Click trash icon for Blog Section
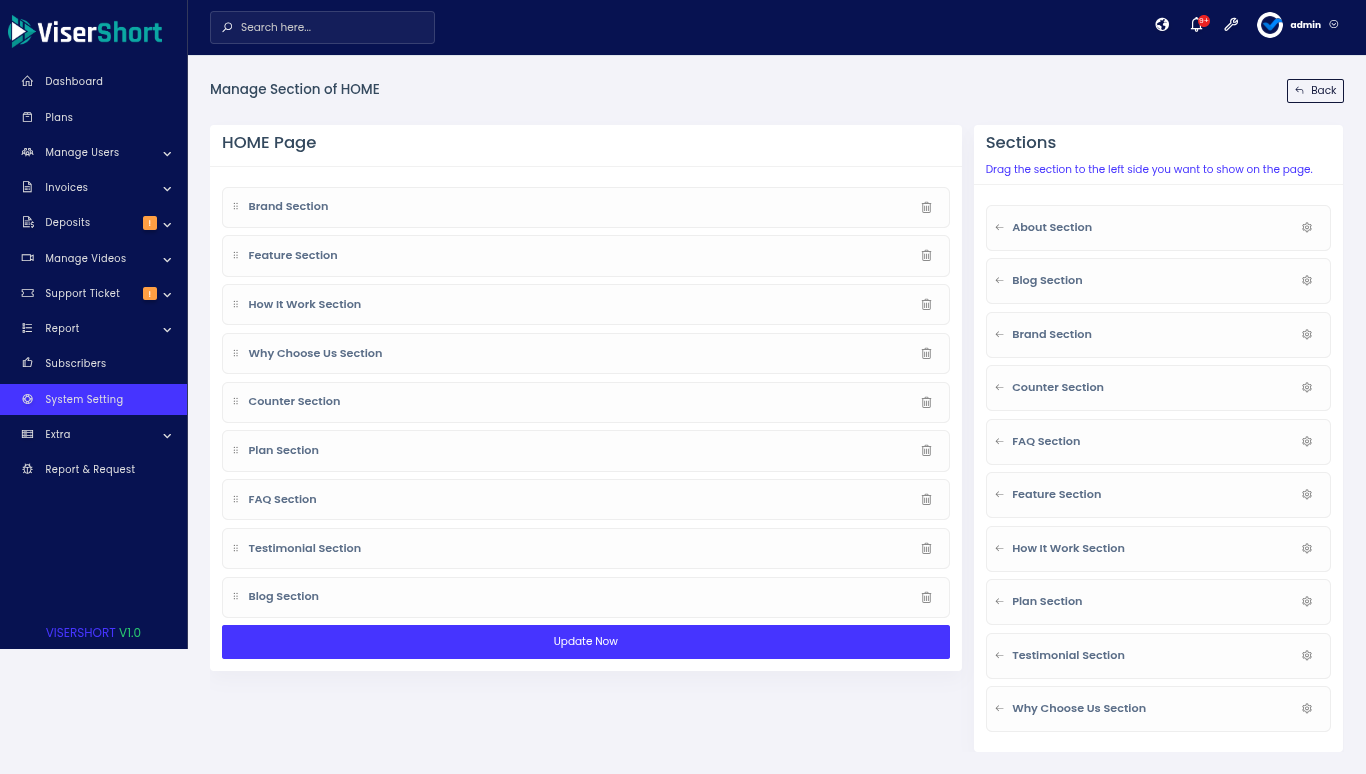The height and width of the screenshot is (774, 1366). (926, 597)
